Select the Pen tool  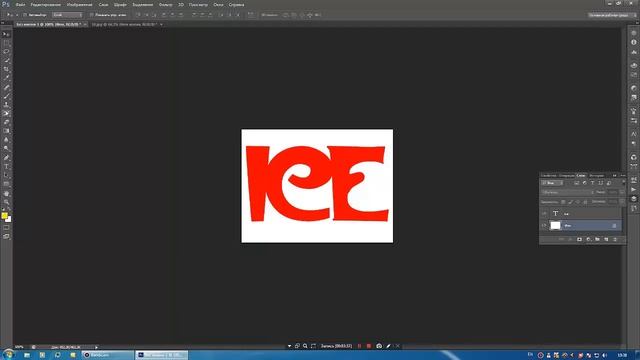click(6, 158)
